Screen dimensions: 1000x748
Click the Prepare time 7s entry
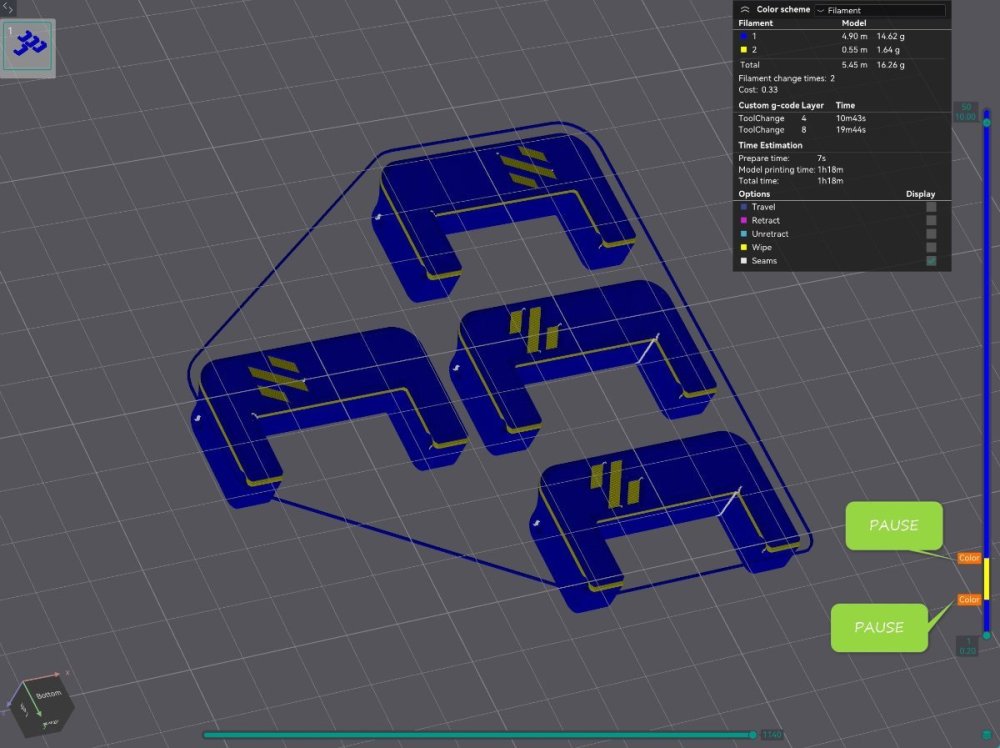[x=782, y=158]
